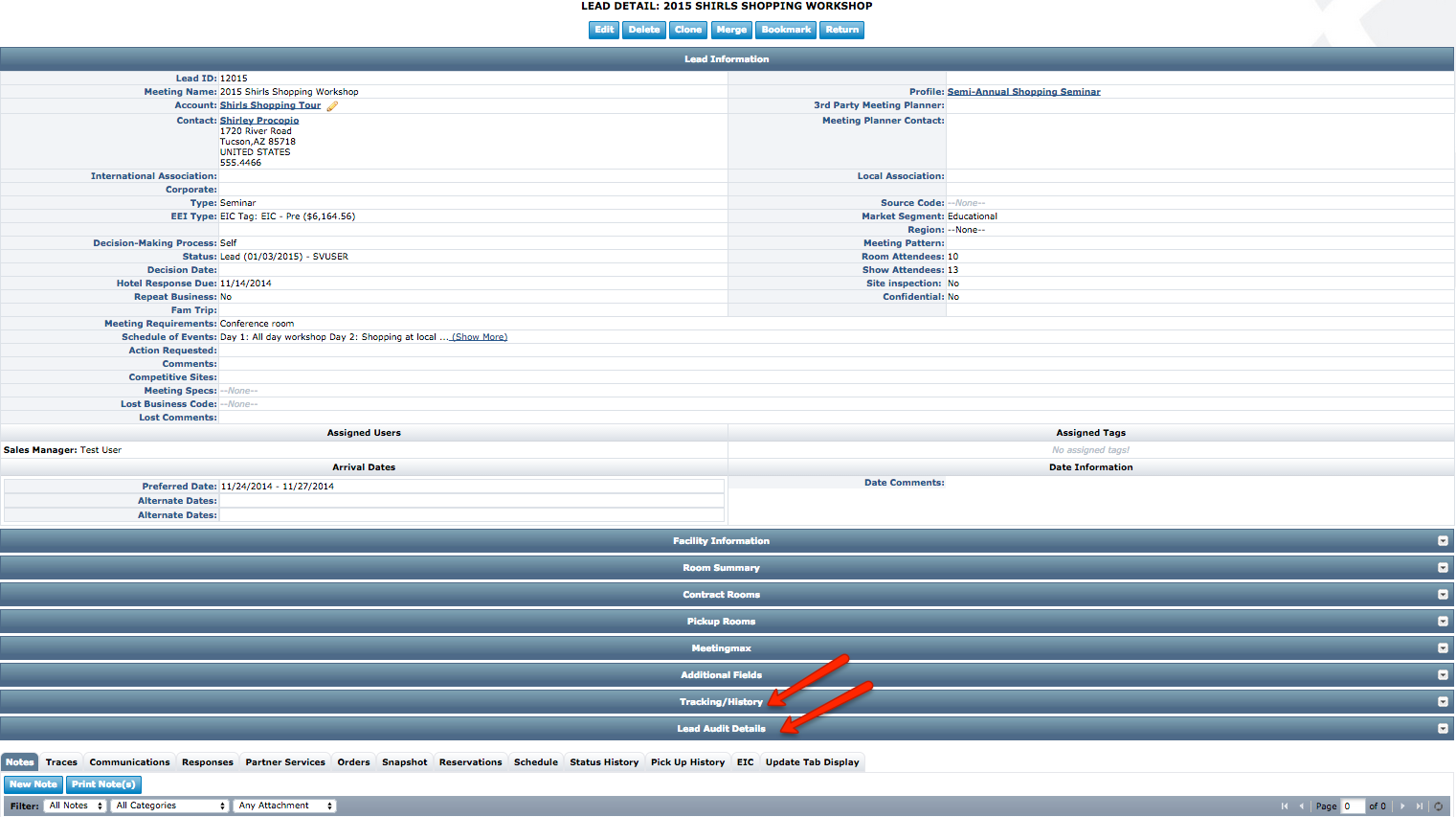Expand the Contract Rooms section
This screenshot has width=1456, height=817.
(x=1443, y=595)
